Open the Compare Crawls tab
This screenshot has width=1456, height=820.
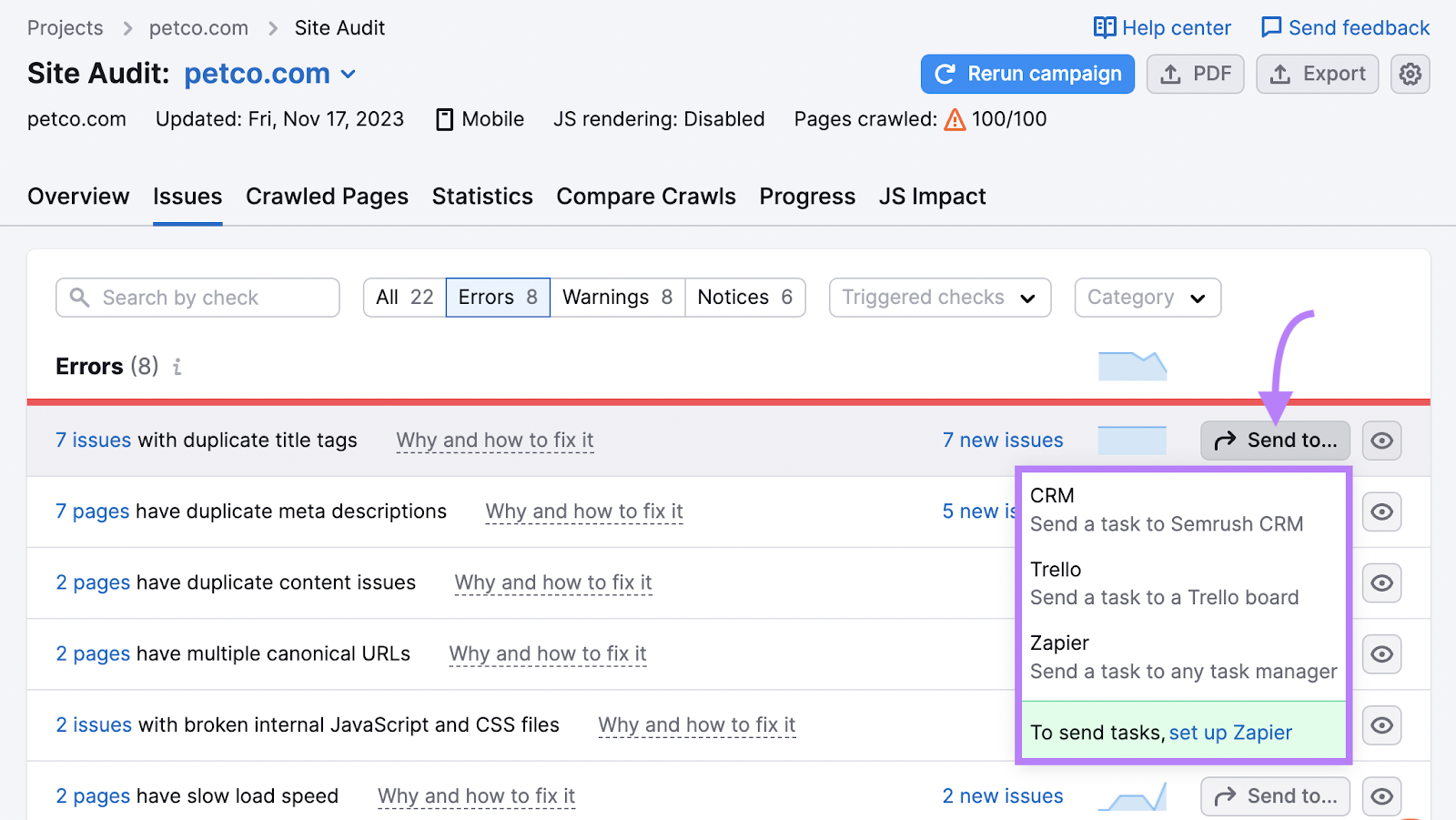click(646, 196)
